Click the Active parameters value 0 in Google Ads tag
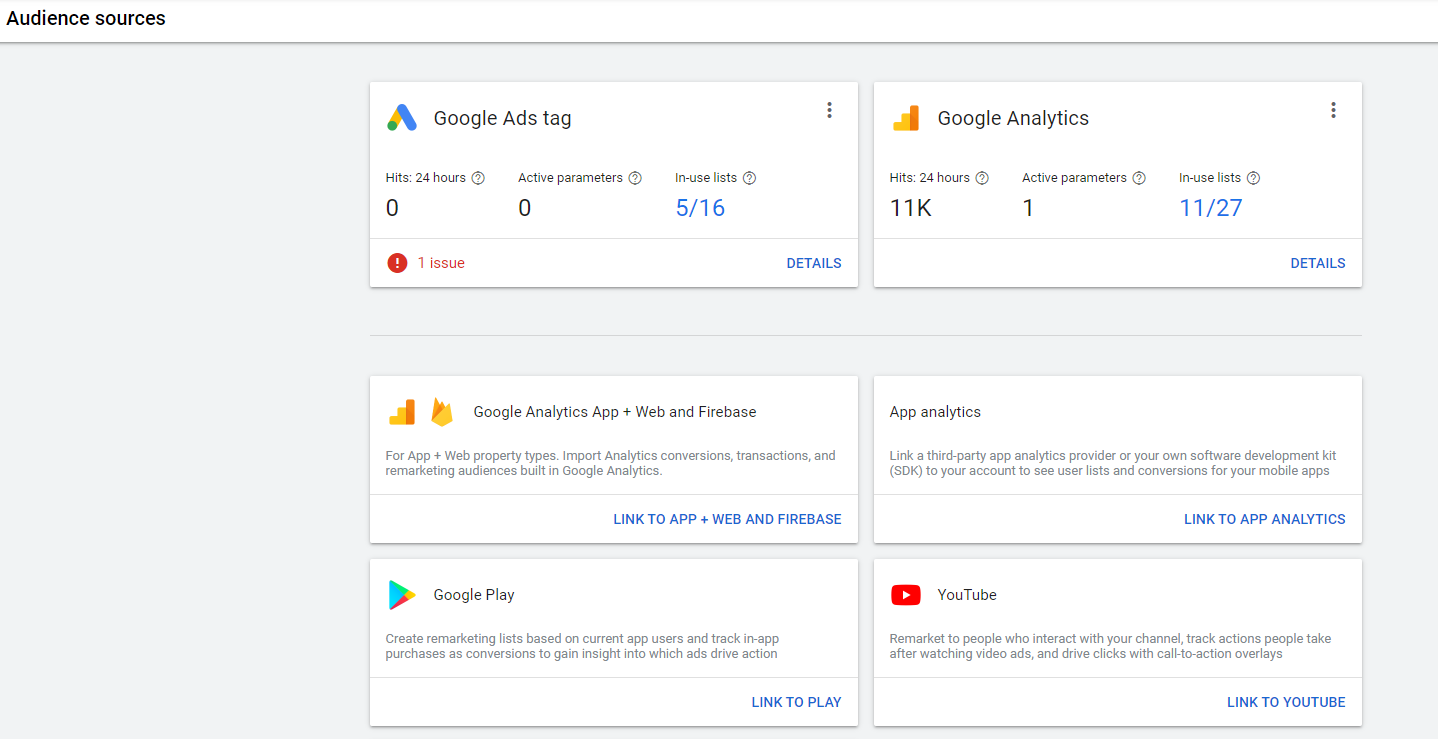Image resolution: width=1438 pixels, height=739 pixels. click(x=524, y=208)
